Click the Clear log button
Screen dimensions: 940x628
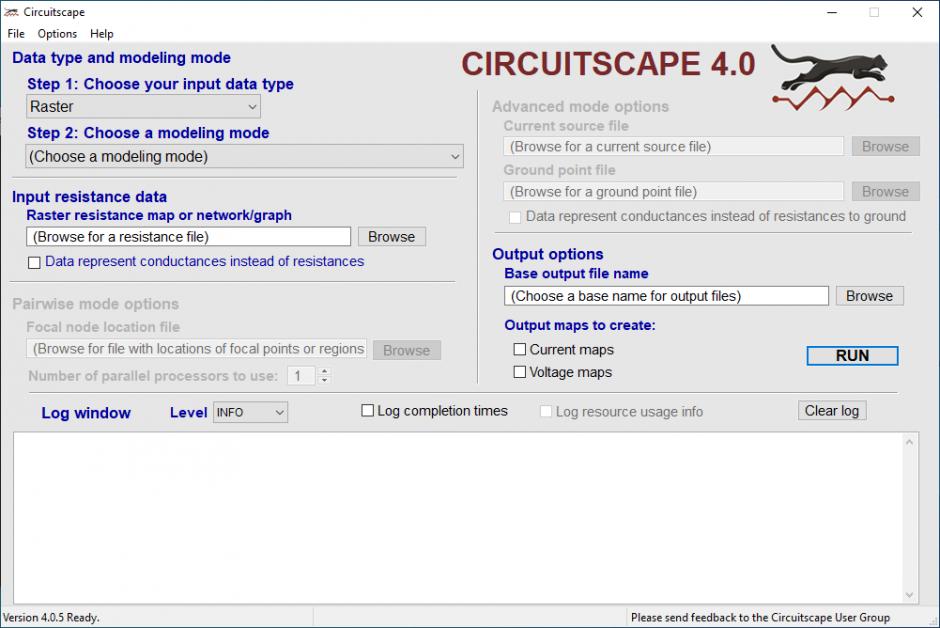831,410
